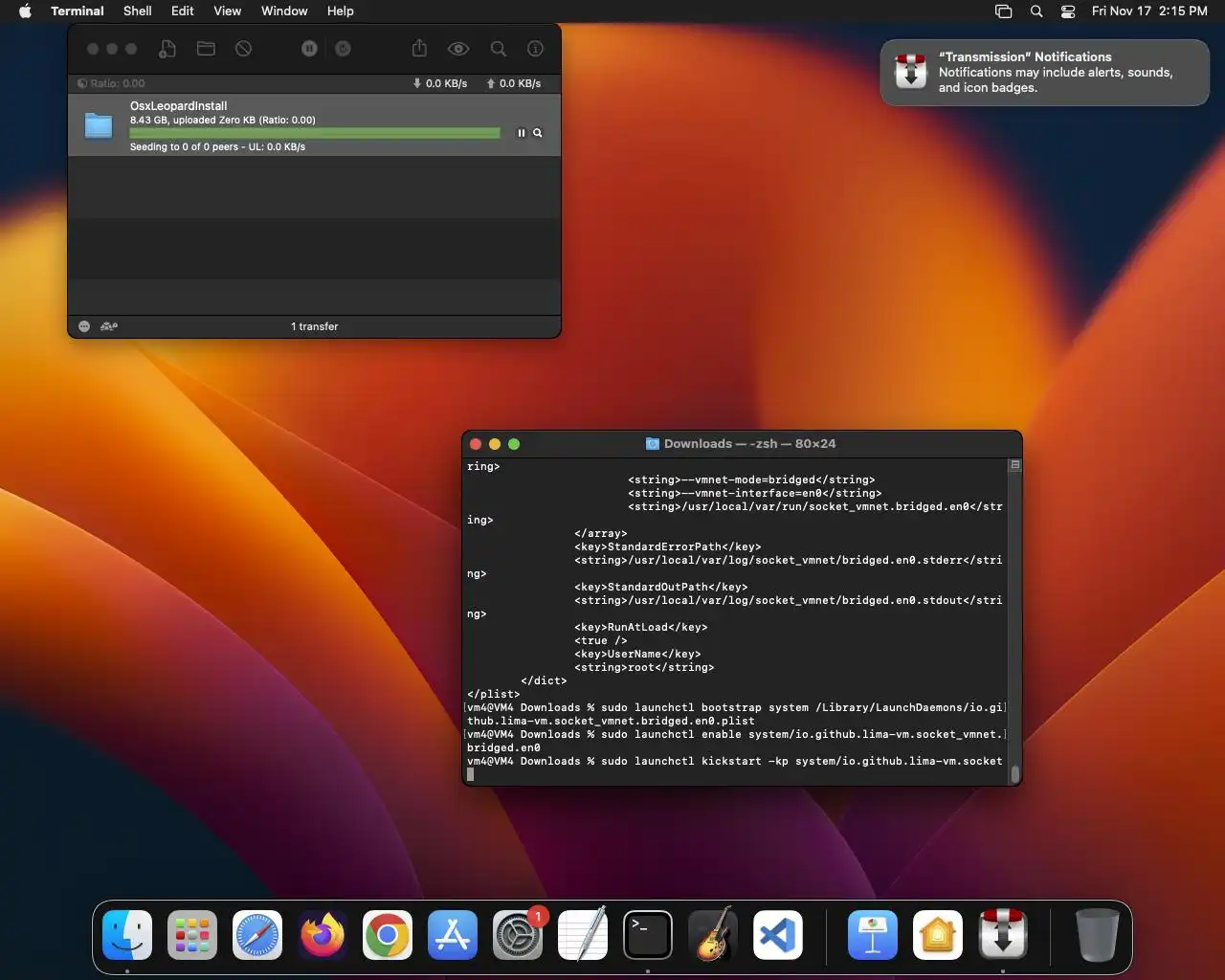The height and width of the screenshot is (980, 1225).
Task: Open Finder from the Dock
Action: point(127,935)
